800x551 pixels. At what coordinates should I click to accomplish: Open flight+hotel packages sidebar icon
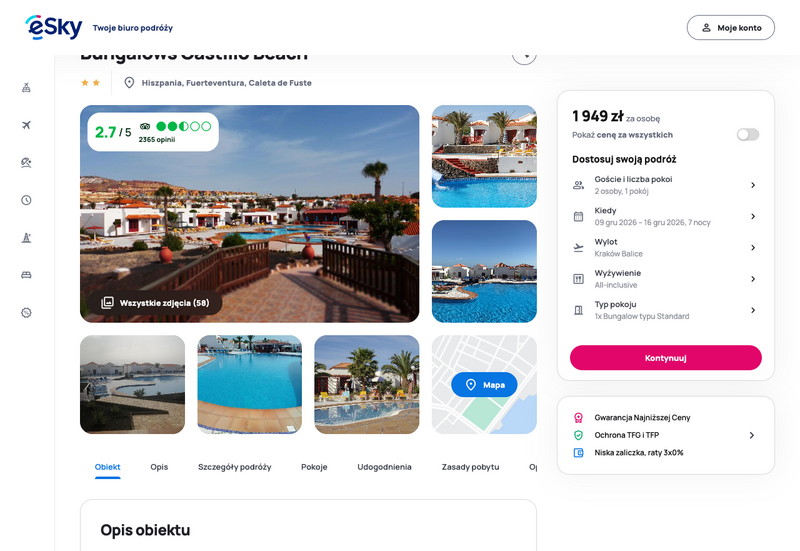pos(27,88)
